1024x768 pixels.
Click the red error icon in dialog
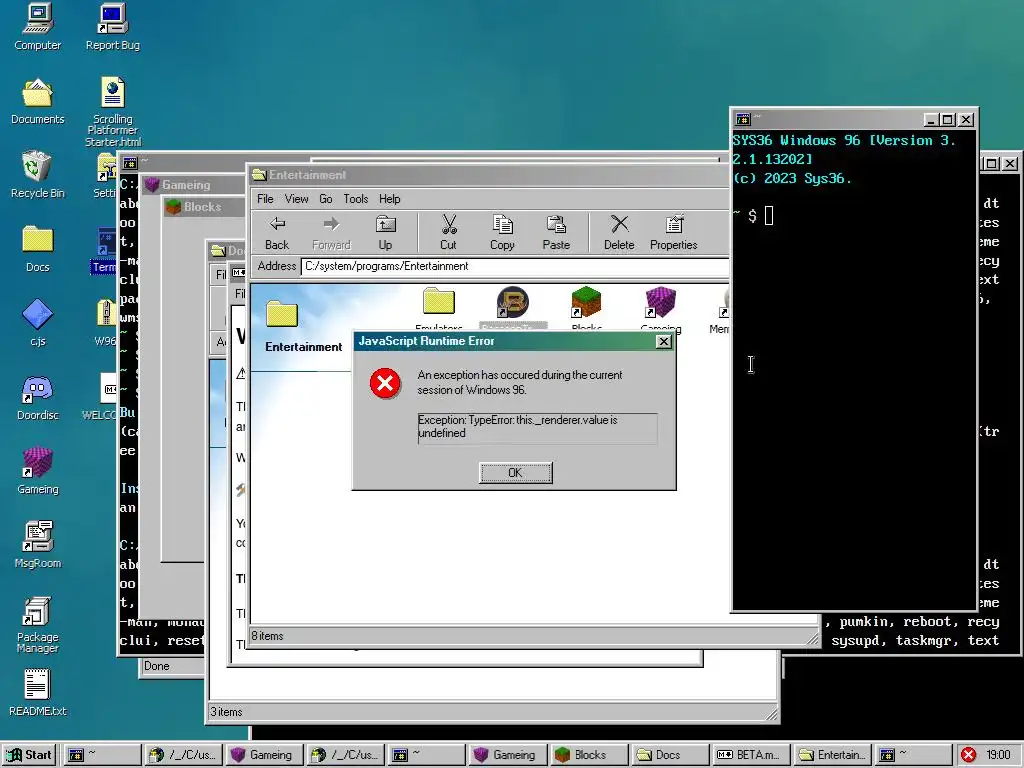tap(385, 383)
